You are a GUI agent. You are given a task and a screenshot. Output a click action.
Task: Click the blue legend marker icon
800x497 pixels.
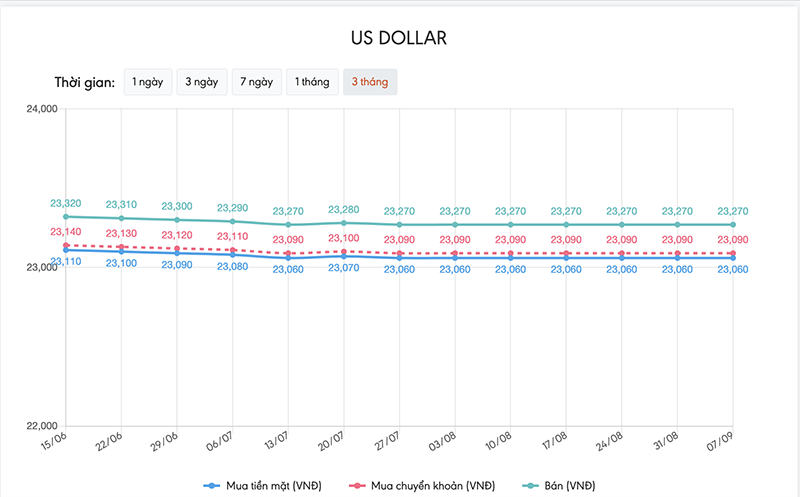(212, 485)
